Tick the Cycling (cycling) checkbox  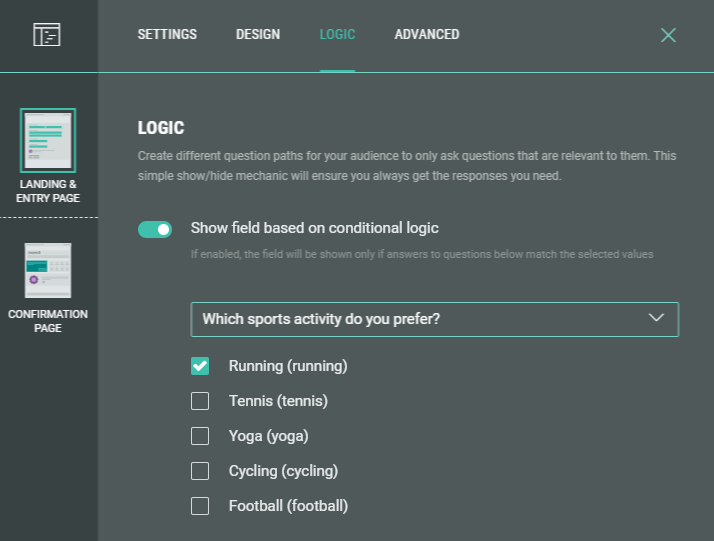200,471
